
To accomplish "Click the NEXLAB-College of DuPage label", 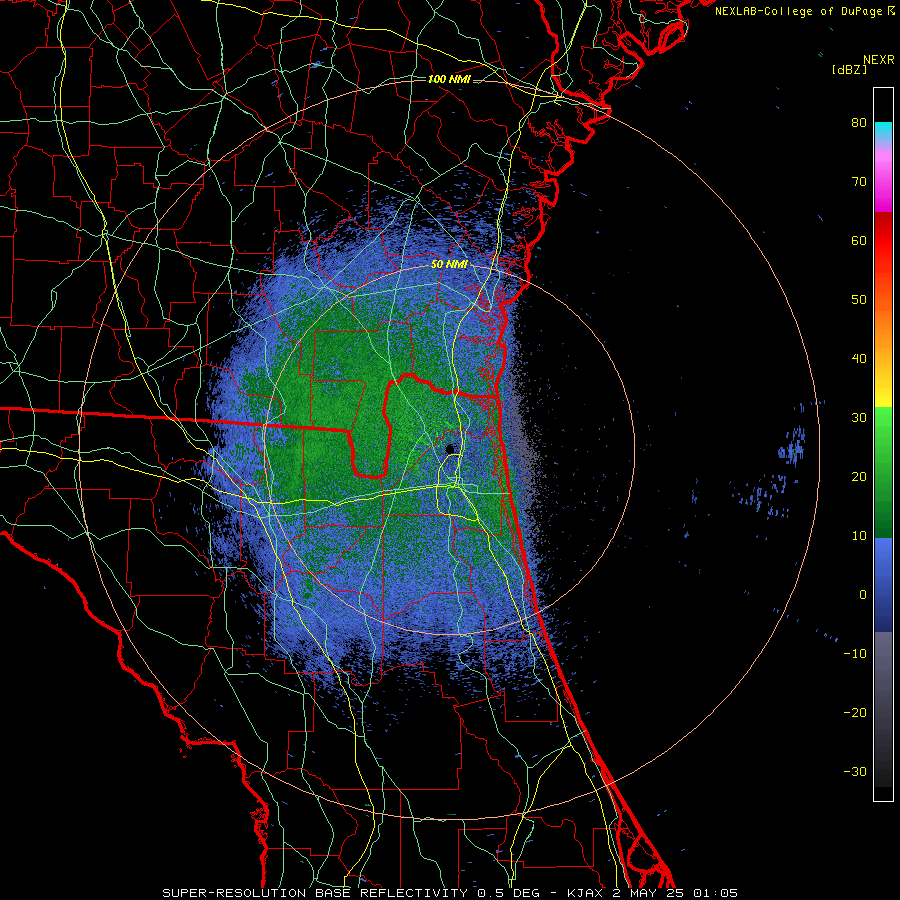I will pos(805,11).
